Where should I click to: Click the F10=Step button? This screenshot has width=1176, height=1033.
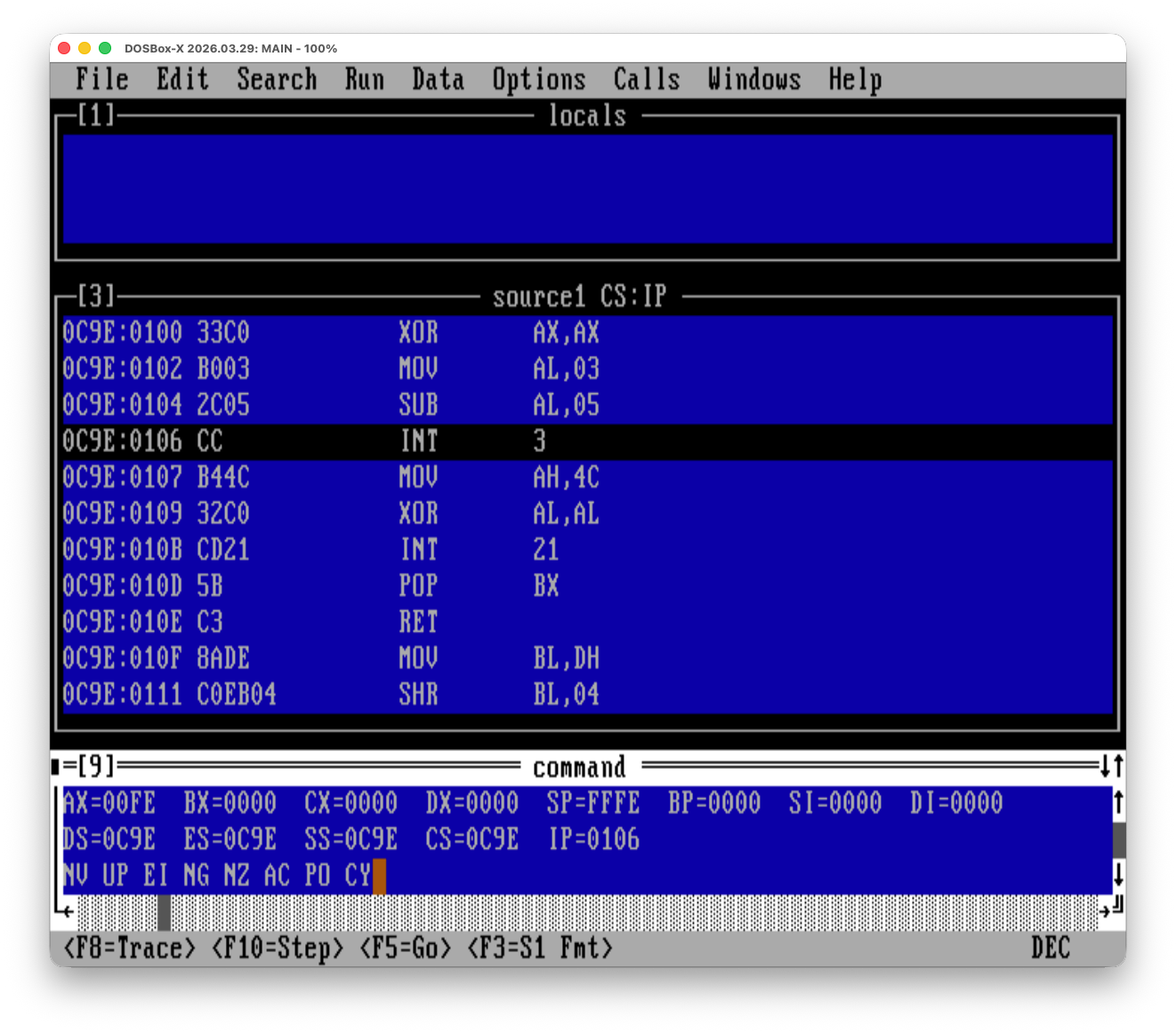[278, 948]
